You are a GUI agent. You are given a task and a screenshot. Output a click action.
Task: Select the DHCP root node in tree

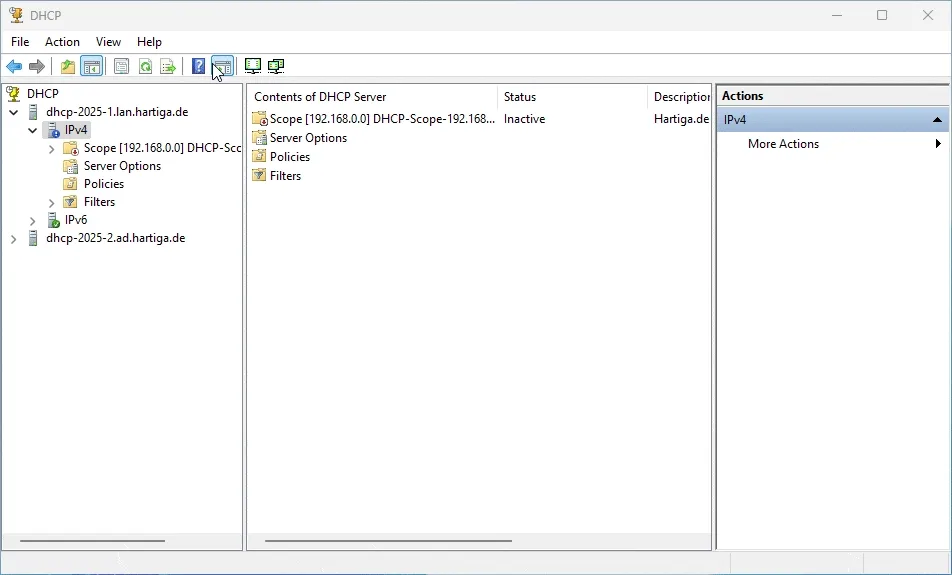tap(42, 94)
